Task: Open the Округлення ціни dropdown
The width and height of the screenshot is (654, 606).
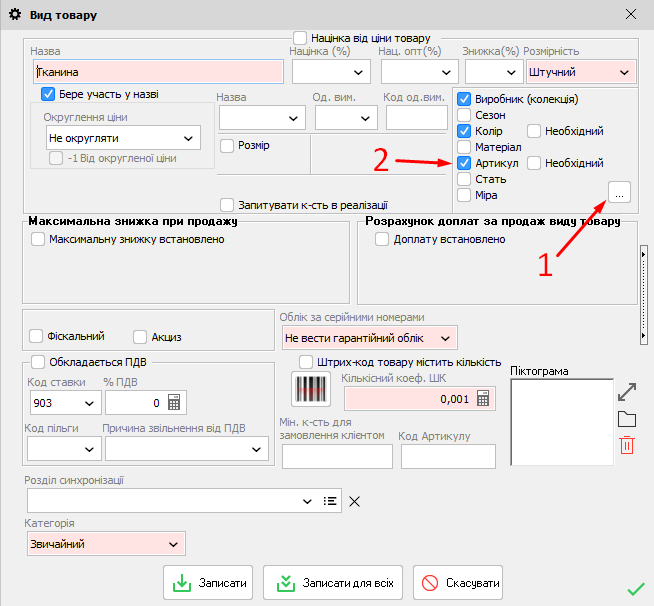Action: 189,138
